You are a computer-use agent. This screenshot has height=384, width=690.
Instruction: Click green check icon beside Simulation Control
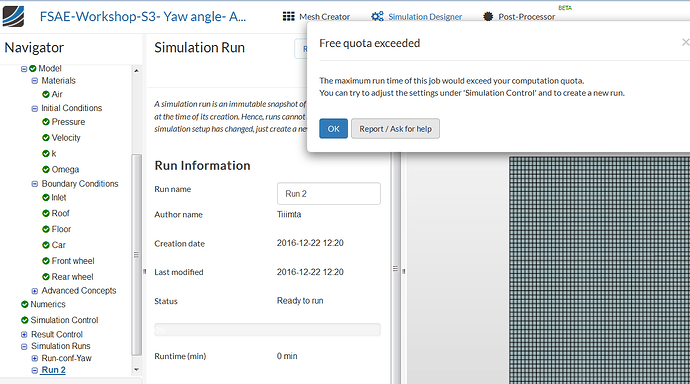point(25,320)
